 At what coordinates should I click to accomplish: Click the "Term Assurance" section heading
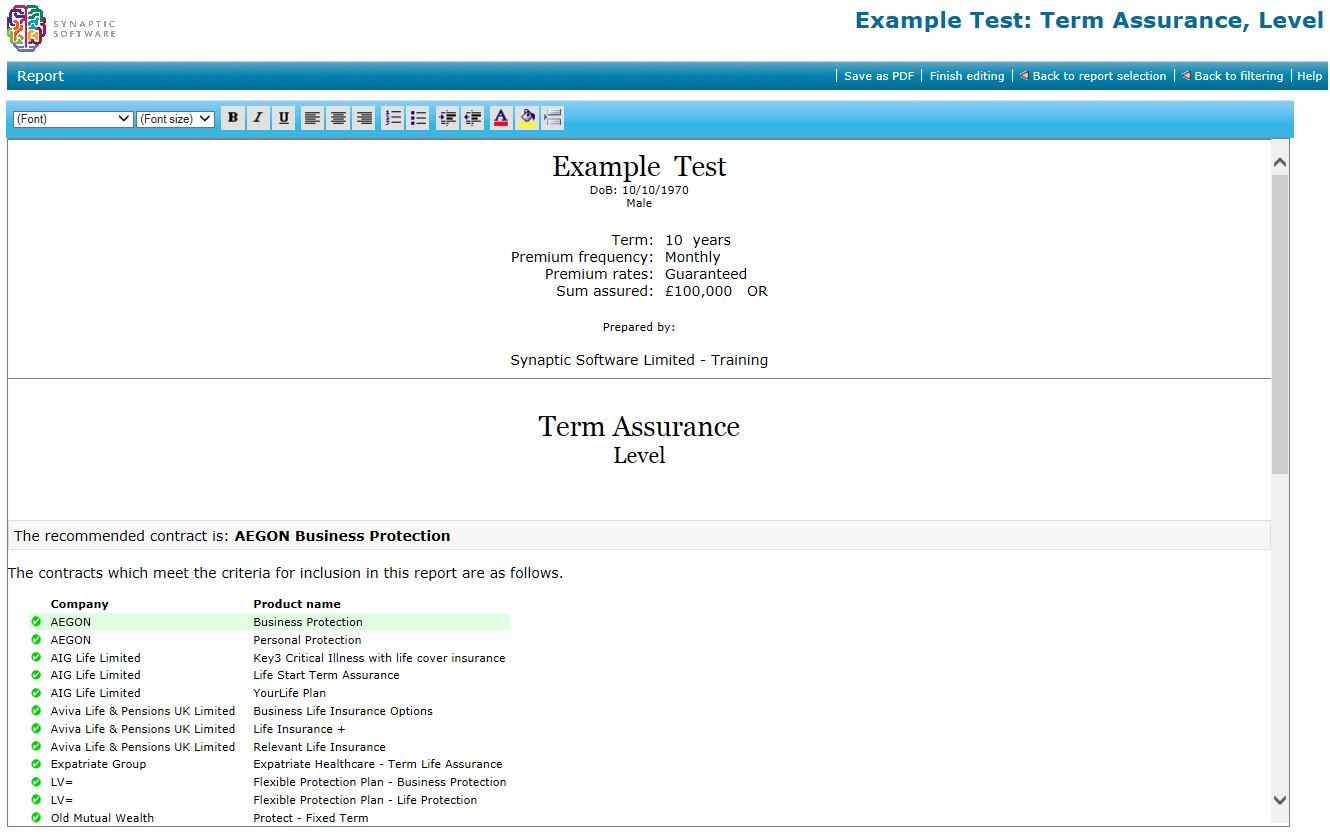(639, 426)
